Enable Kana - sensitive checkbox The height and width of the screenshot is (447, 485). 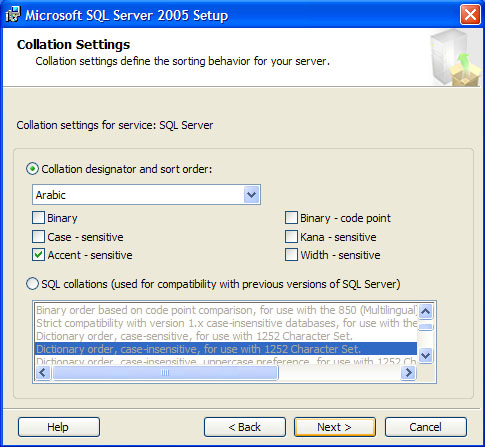click(291, 237)
